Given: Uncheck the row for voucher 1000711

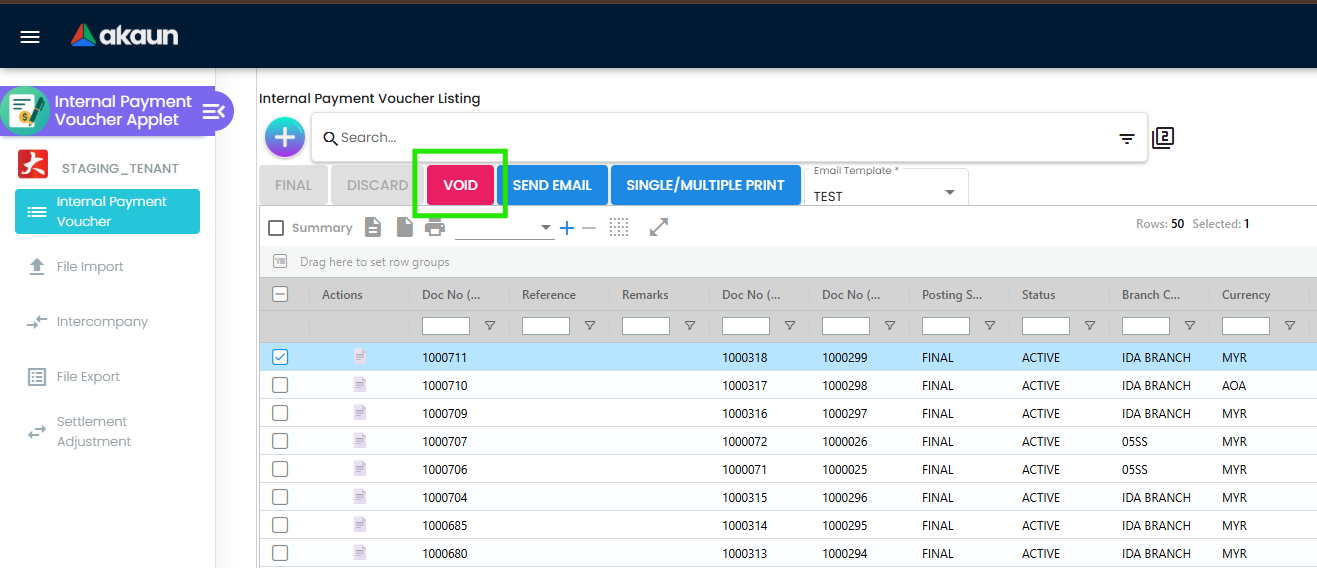Looking at the screenshot, I should coord(280,357).
